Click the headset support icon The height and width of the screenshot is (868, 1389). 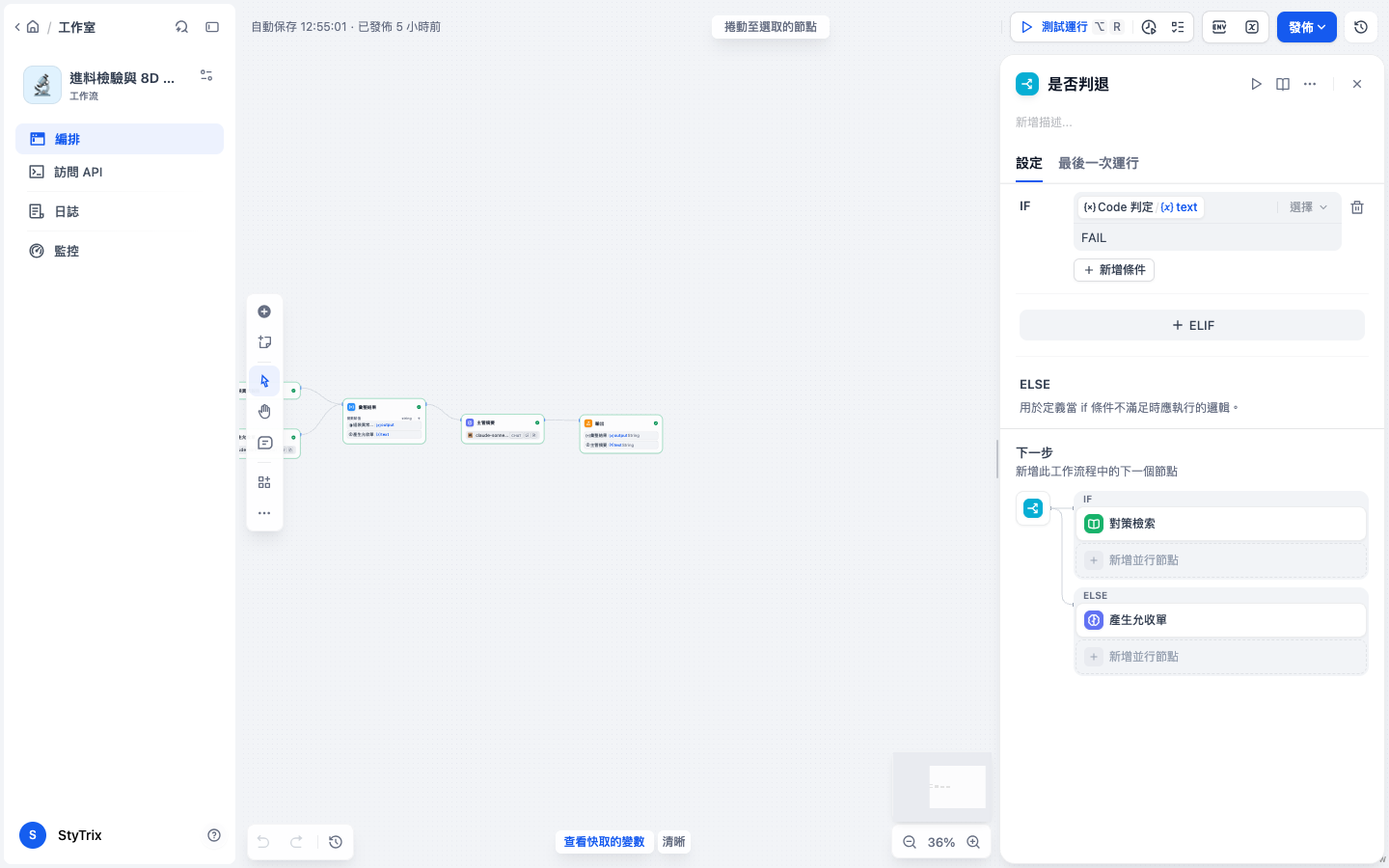[181, 27]
